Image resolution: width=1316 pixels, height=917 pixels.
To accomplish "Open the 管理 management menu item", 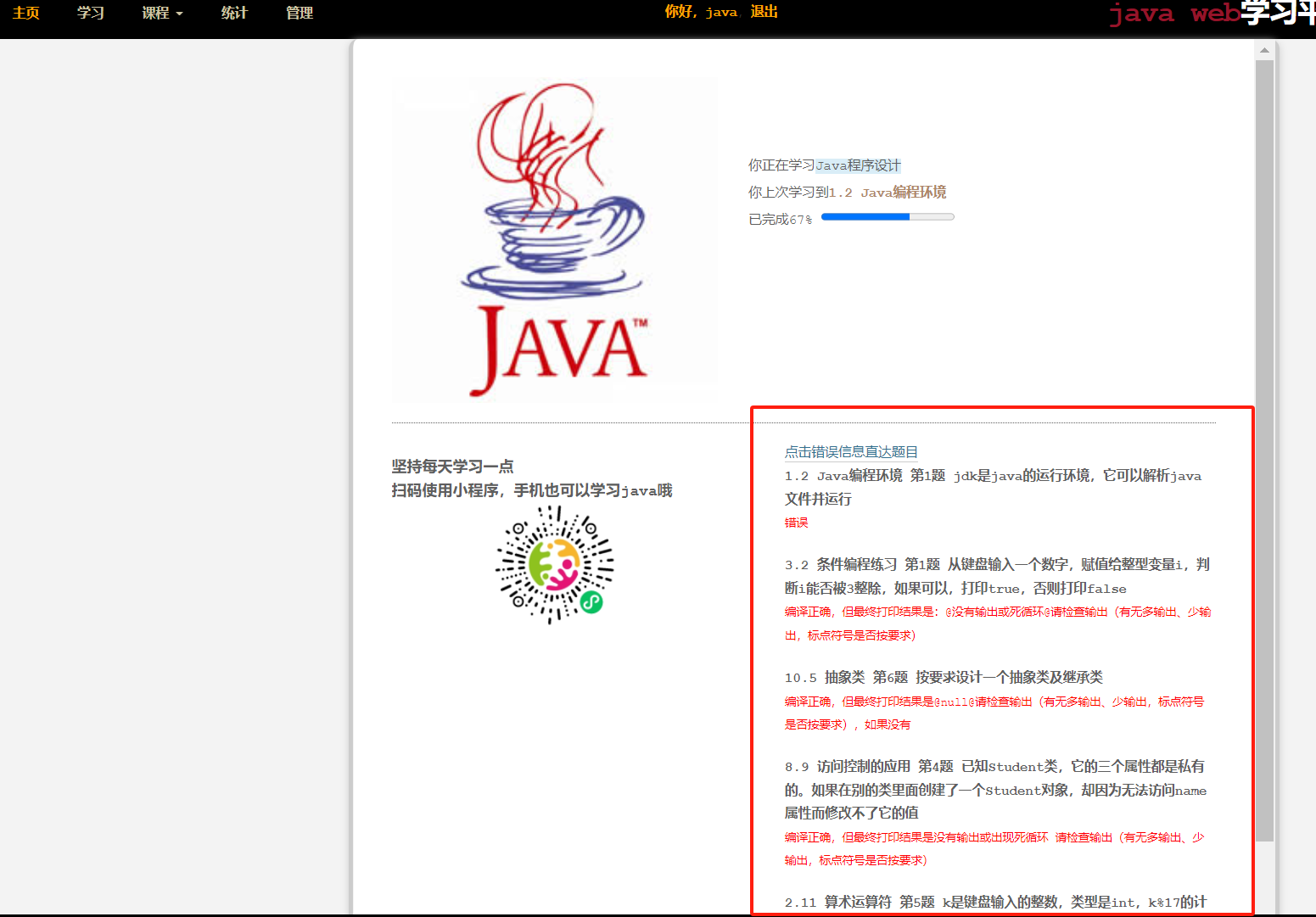I will [x=300, y=13].
